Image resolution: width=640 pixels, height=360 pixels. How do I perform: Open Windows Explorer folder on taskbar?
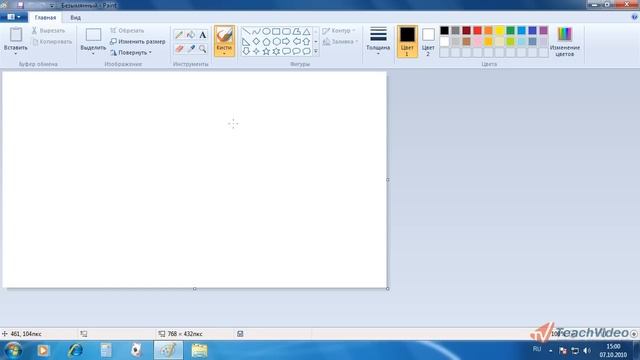[200, 350]
